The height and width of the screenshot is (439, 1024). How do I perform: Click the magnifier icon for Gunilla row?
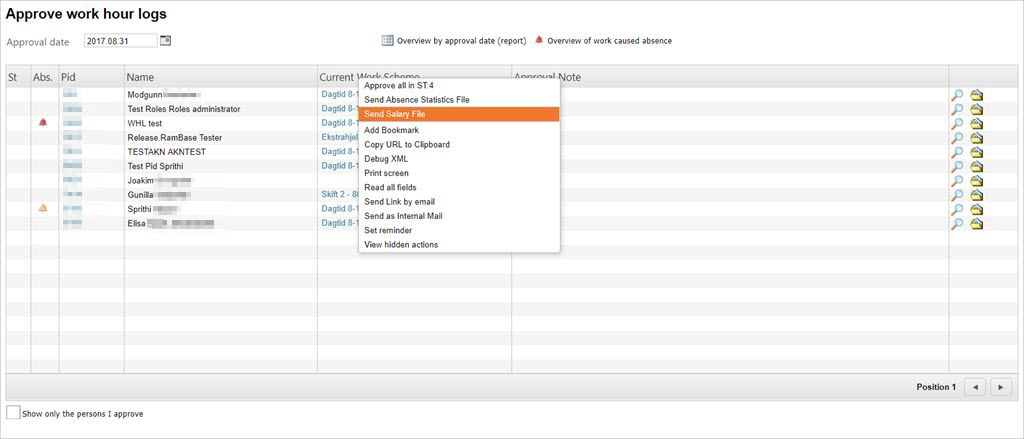coord(957,195)
